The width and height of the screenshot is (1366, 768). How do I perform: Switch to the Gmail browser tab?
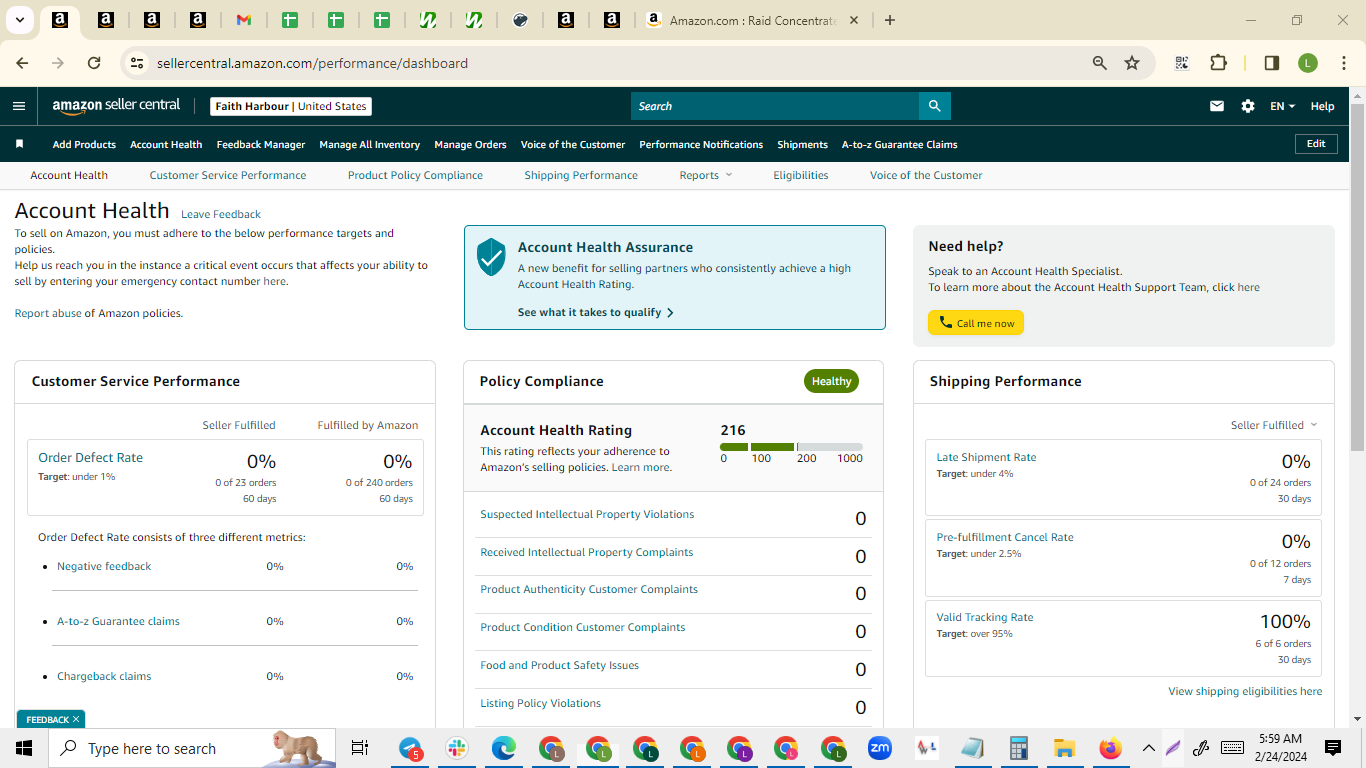tap(244, 20)
